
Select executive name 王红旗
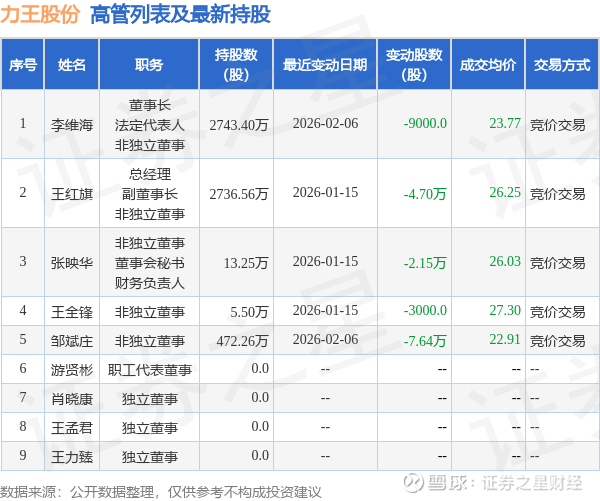click(x=72, y=194)
